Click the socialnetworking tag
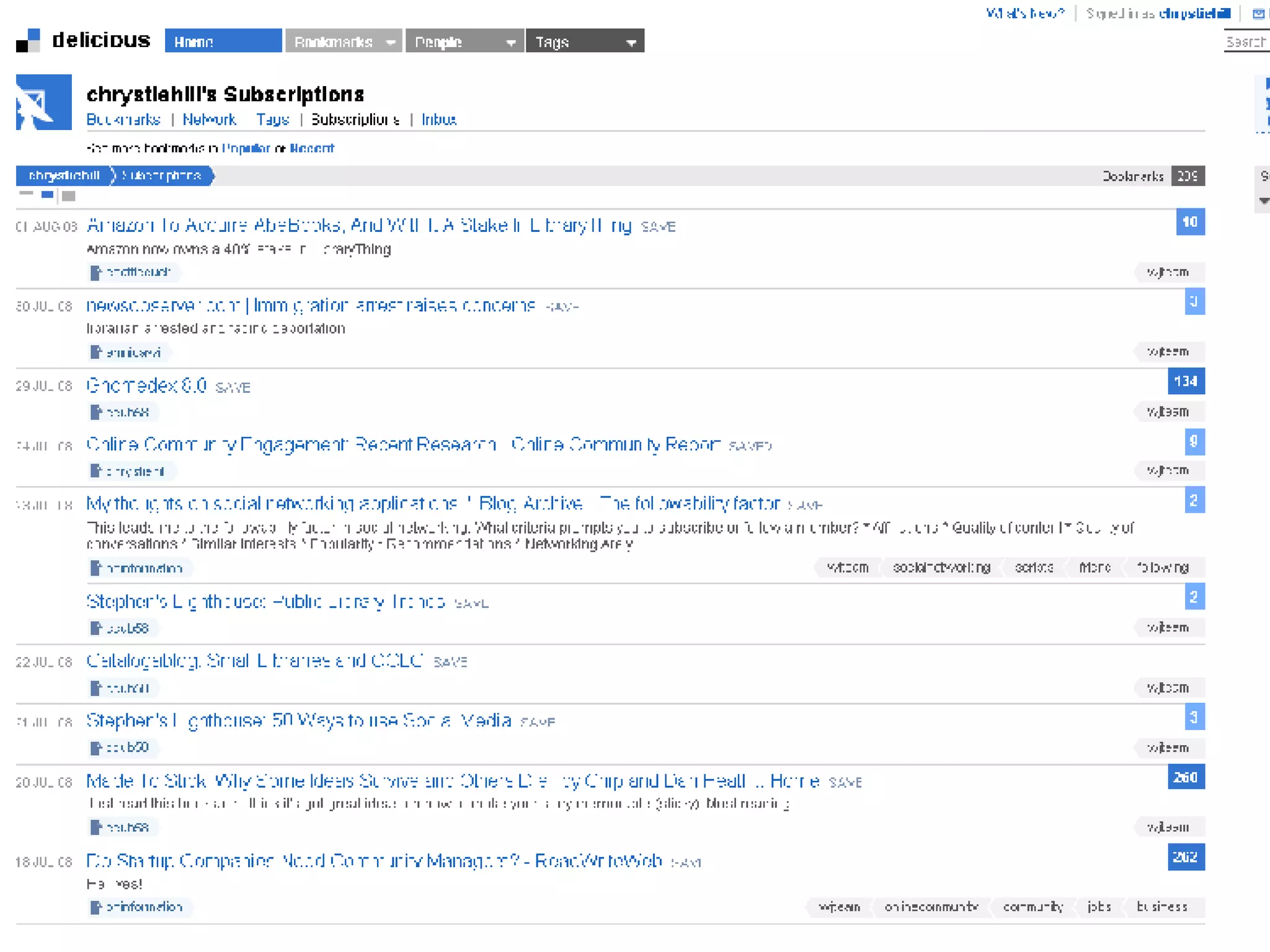 941,568
